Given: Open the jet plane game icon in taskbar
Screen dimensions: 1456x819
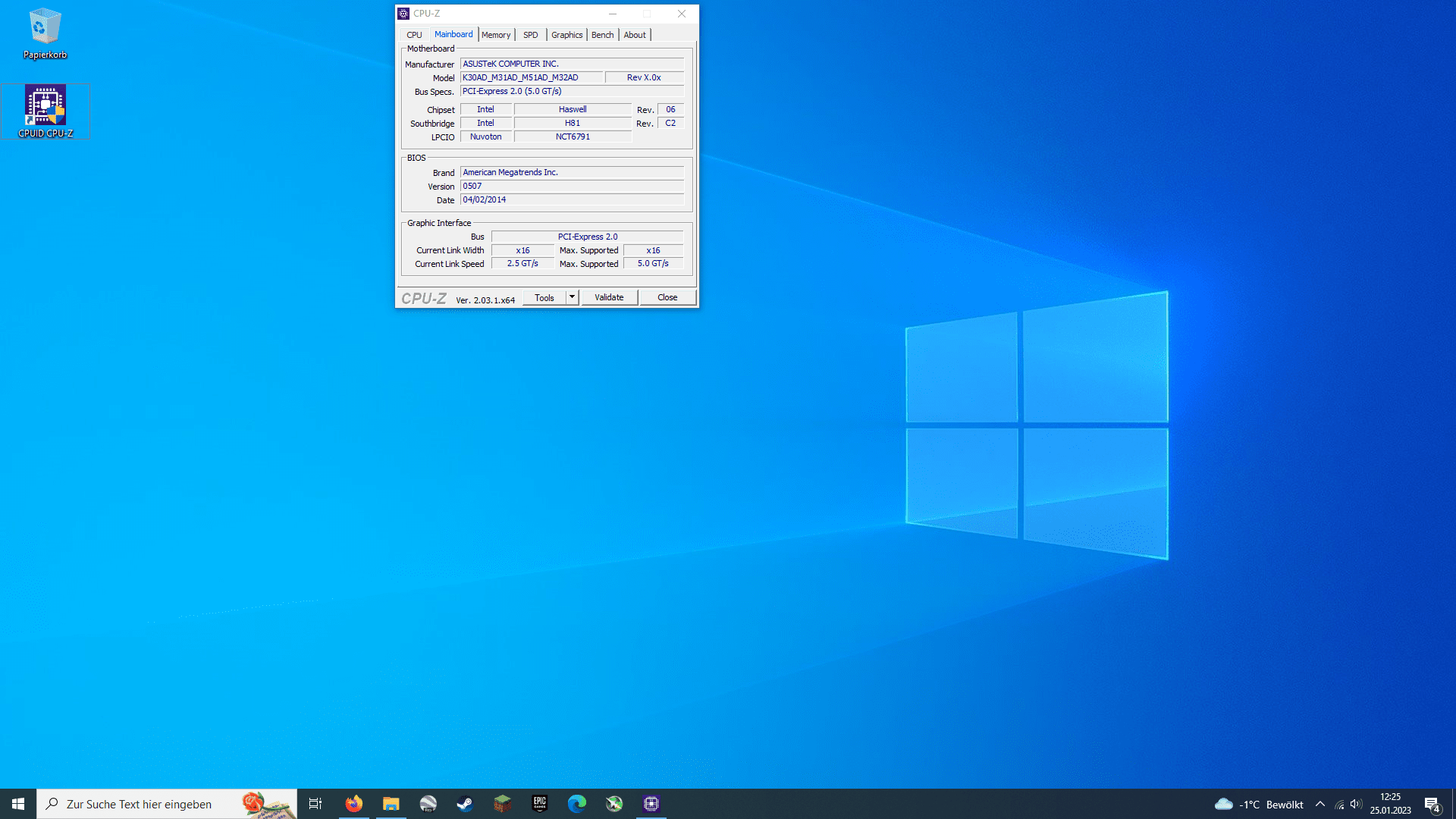Looking at the screenshot, I should click(613, 804).
